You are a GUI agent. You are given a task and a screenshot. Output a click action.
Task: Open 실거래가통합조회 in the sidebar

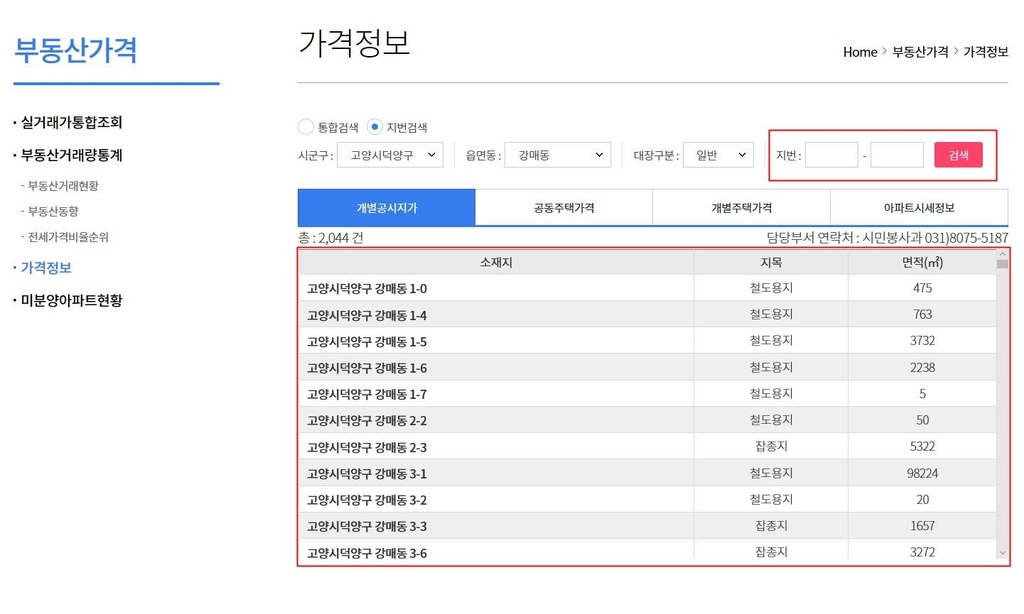[x=71, y=123]
